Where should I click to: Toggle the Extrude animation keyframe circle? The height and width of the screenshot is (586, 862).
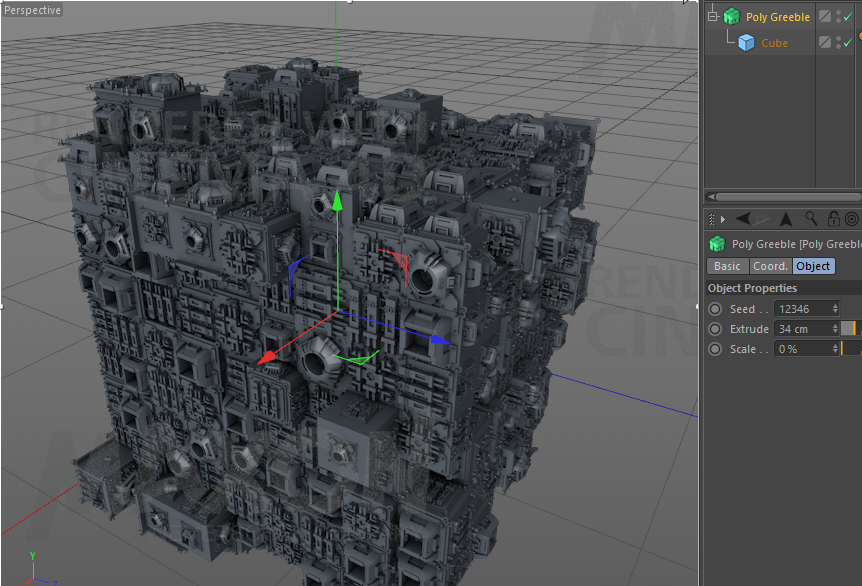point(715,329)
